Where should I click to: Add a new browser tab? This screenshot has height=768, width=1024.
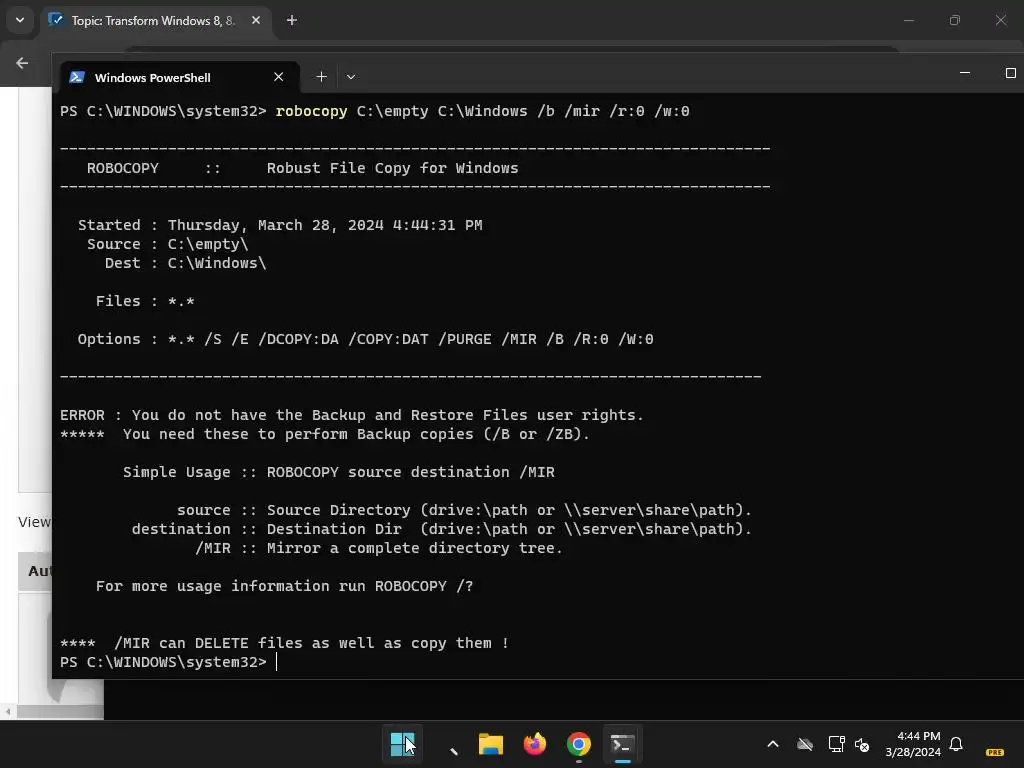[x=292, y=21]
